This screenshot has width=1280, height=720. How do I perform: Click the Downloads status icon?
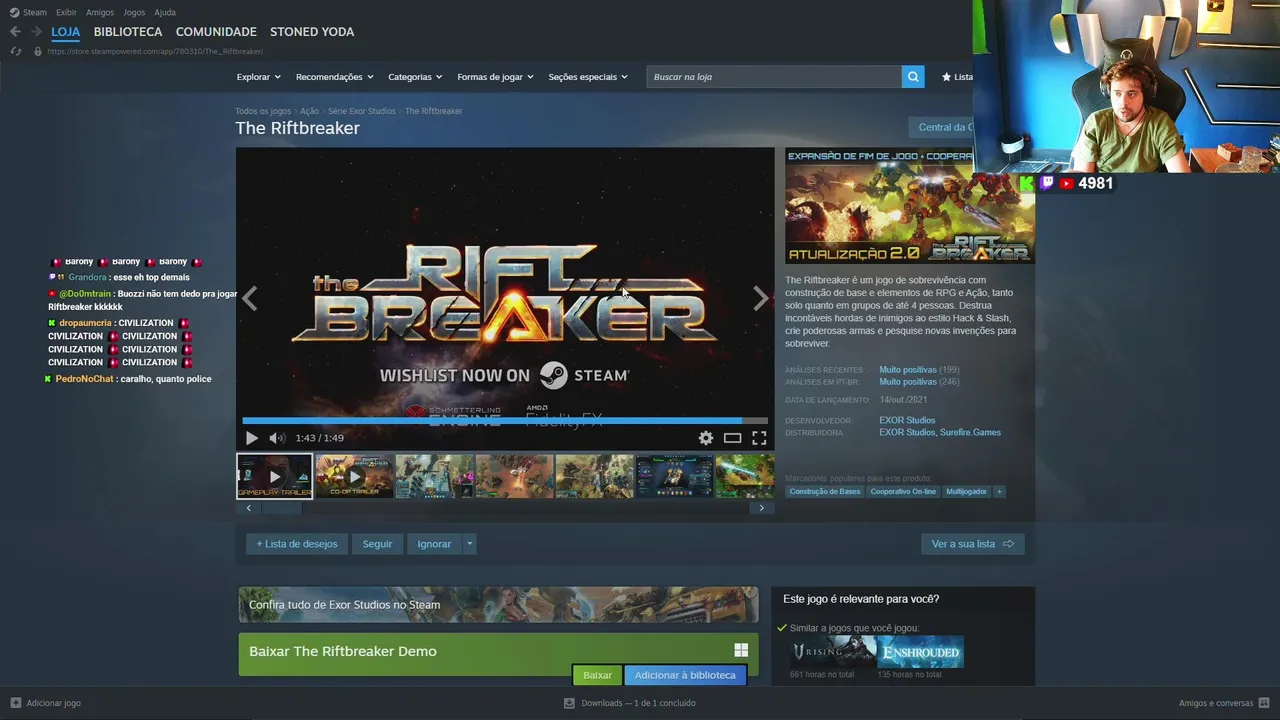(570, 703)
